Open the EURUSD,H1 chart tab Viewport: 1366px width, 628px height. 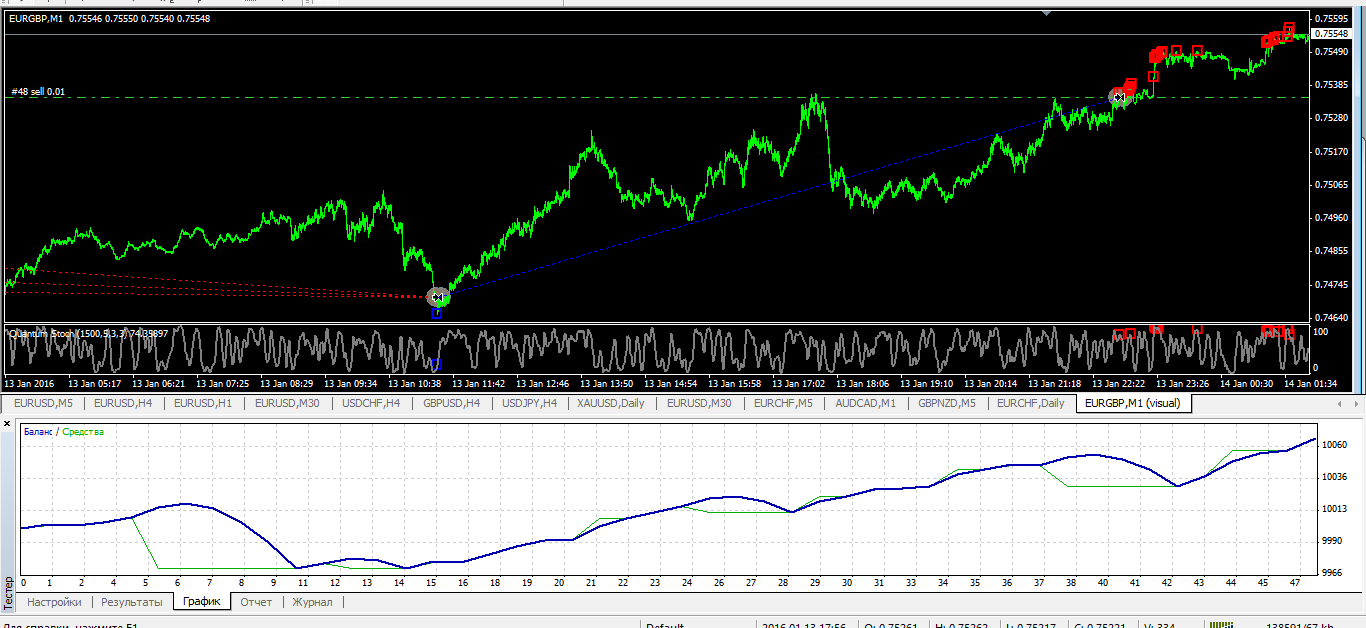(203, 403)
